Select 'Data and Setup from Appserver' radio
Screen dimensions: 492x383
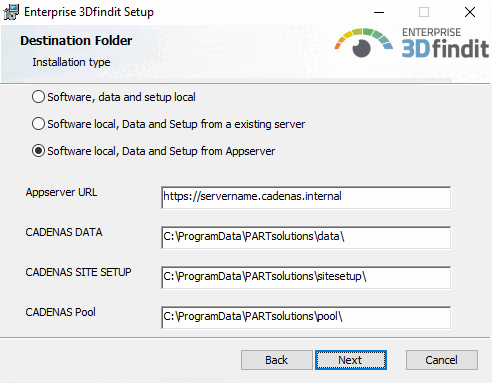point(38,151)
